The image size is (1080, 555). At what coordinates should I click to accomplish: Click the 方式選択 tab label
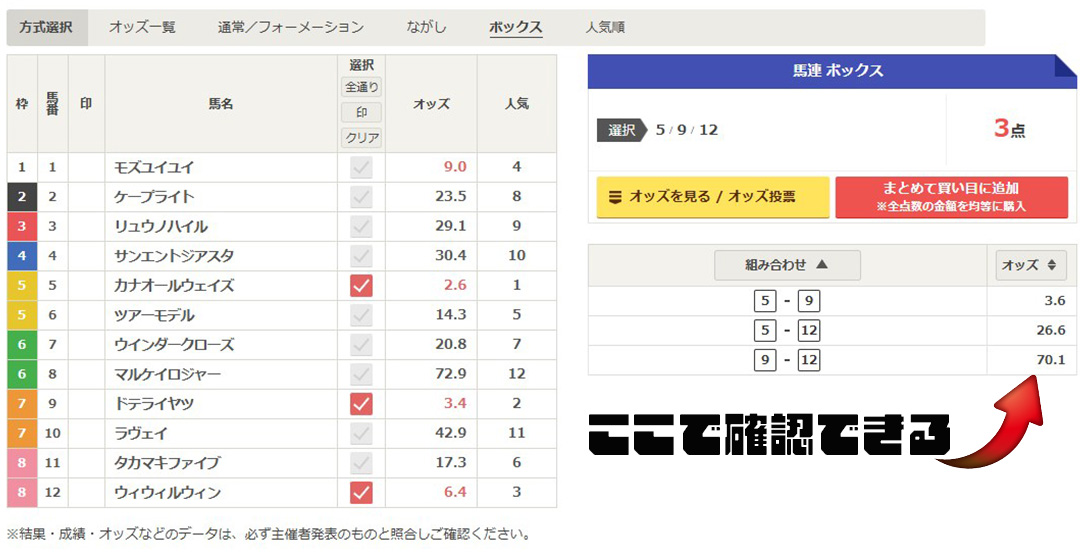click(46, 27)
